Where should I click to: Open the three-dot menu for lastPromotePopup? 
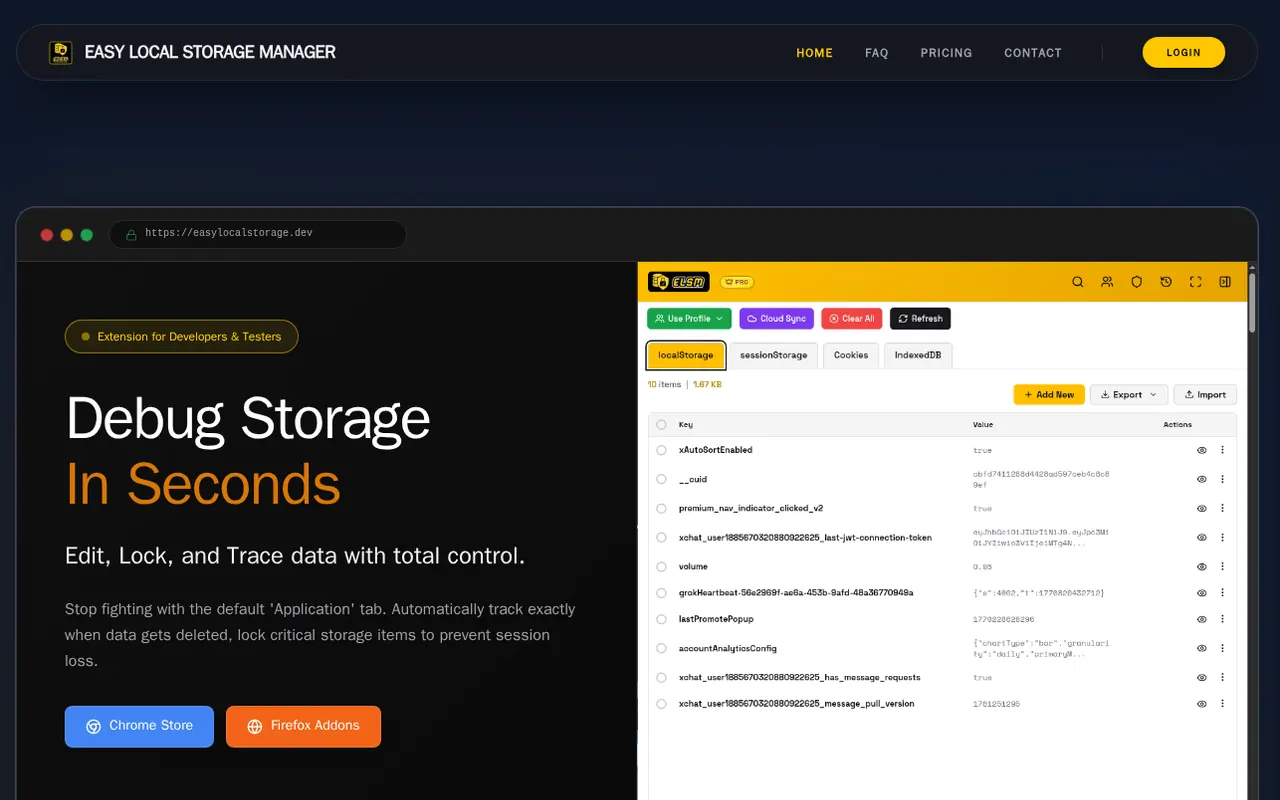[x=1222, y=620]
